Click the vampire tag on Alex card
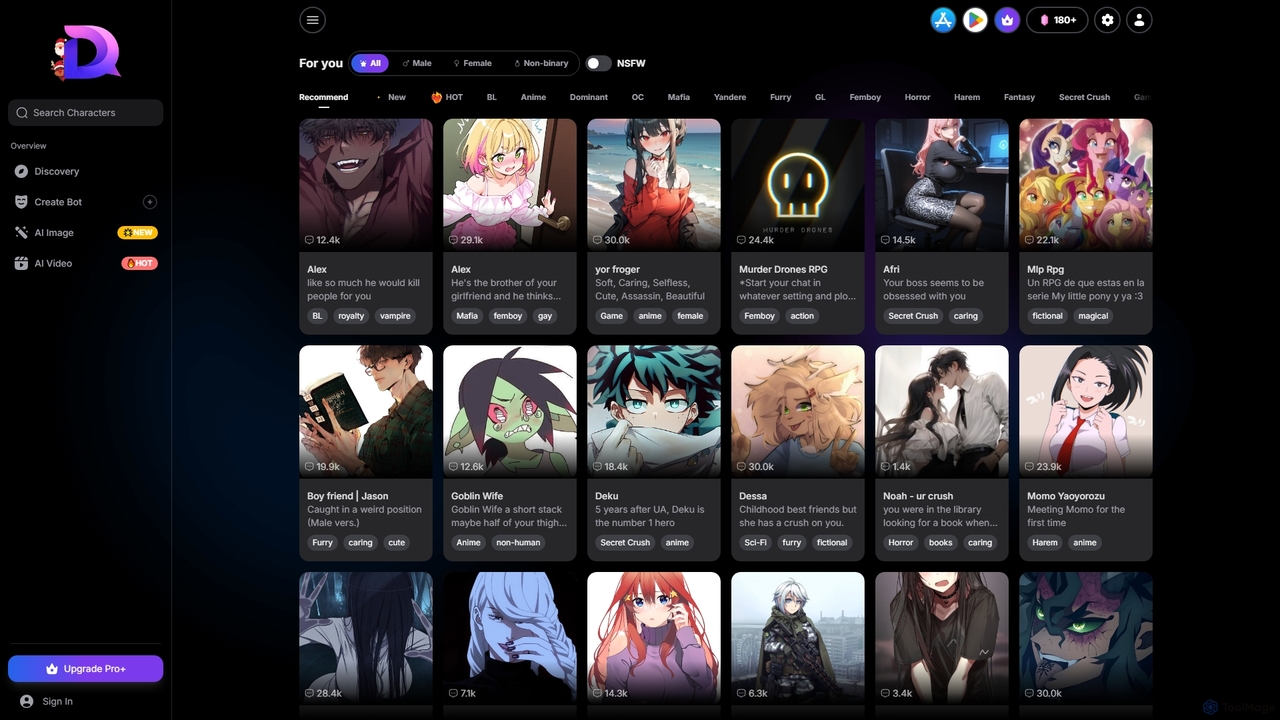Screen dimensions: 1280x720 395,316
